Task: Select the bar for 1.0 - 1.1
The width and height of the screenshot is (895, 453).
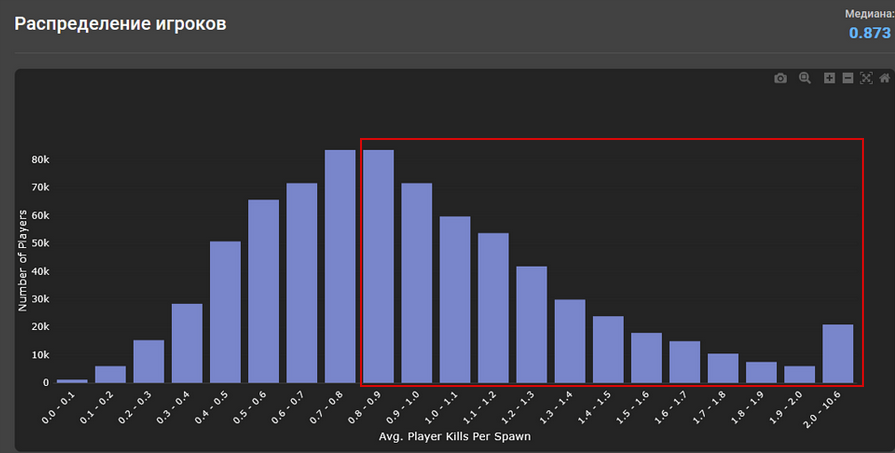Action: (x=455, y=300)
